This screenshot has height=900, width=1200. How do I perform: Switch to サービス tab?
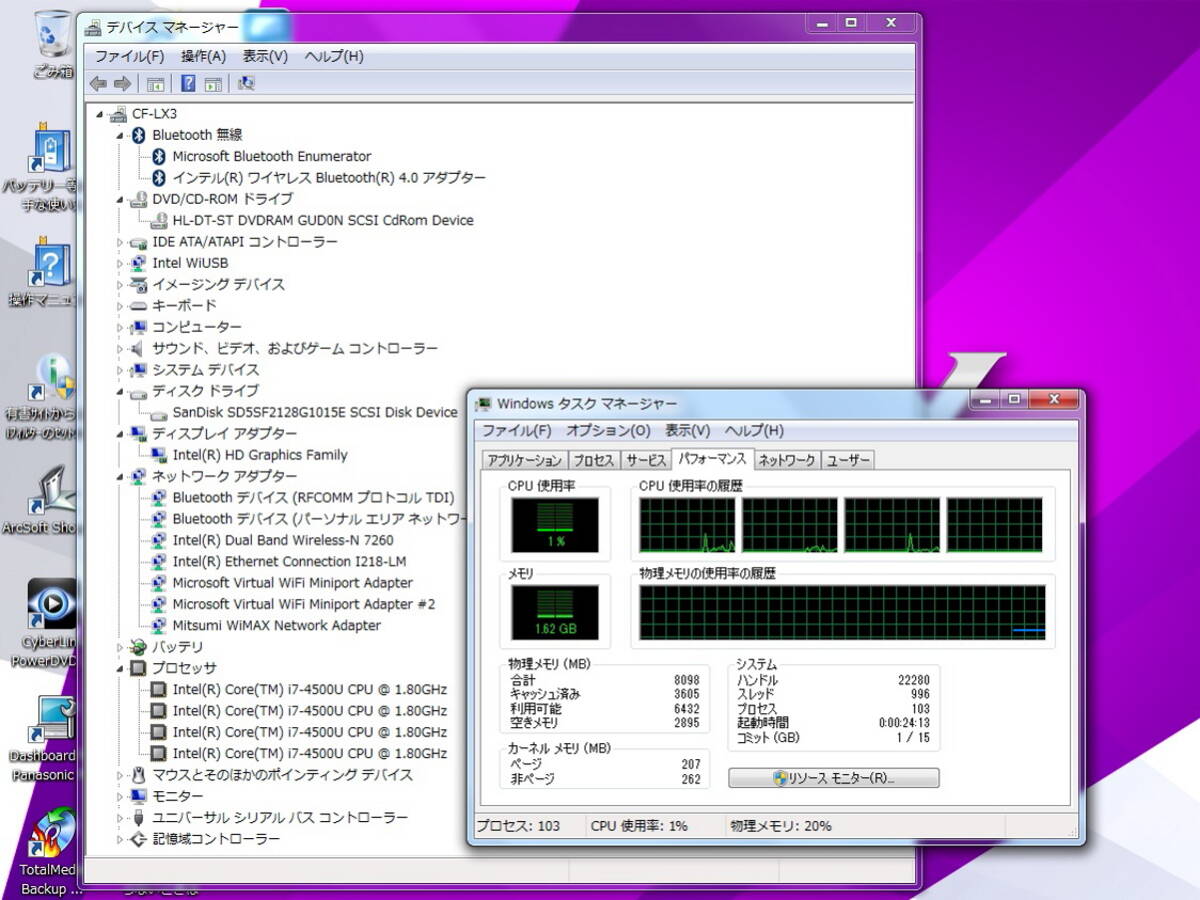click(x=646, y=460)
